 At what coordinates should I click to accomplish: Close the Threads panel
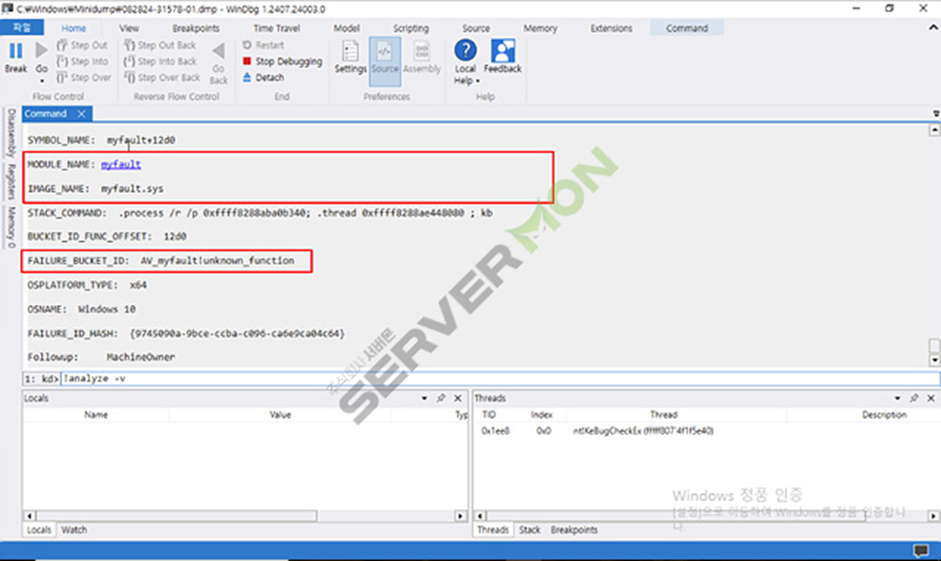[931, 398]
